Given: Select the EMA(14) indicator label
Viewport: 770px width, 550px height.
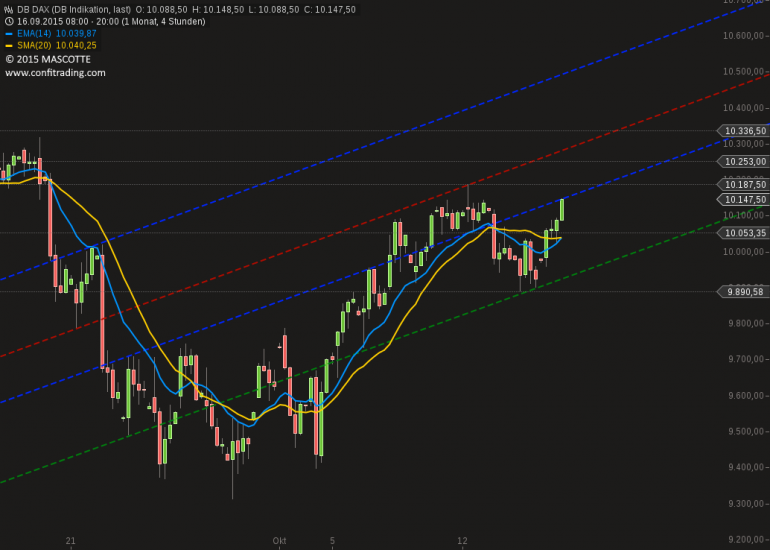Looking at the screenshot, I should [x=34, y=33].
